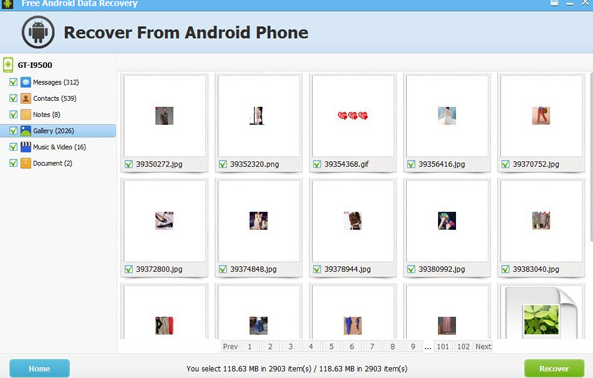Screen dimensions: 593x378
Task: Click the app icon in title bar
Action: pos(7,4)
